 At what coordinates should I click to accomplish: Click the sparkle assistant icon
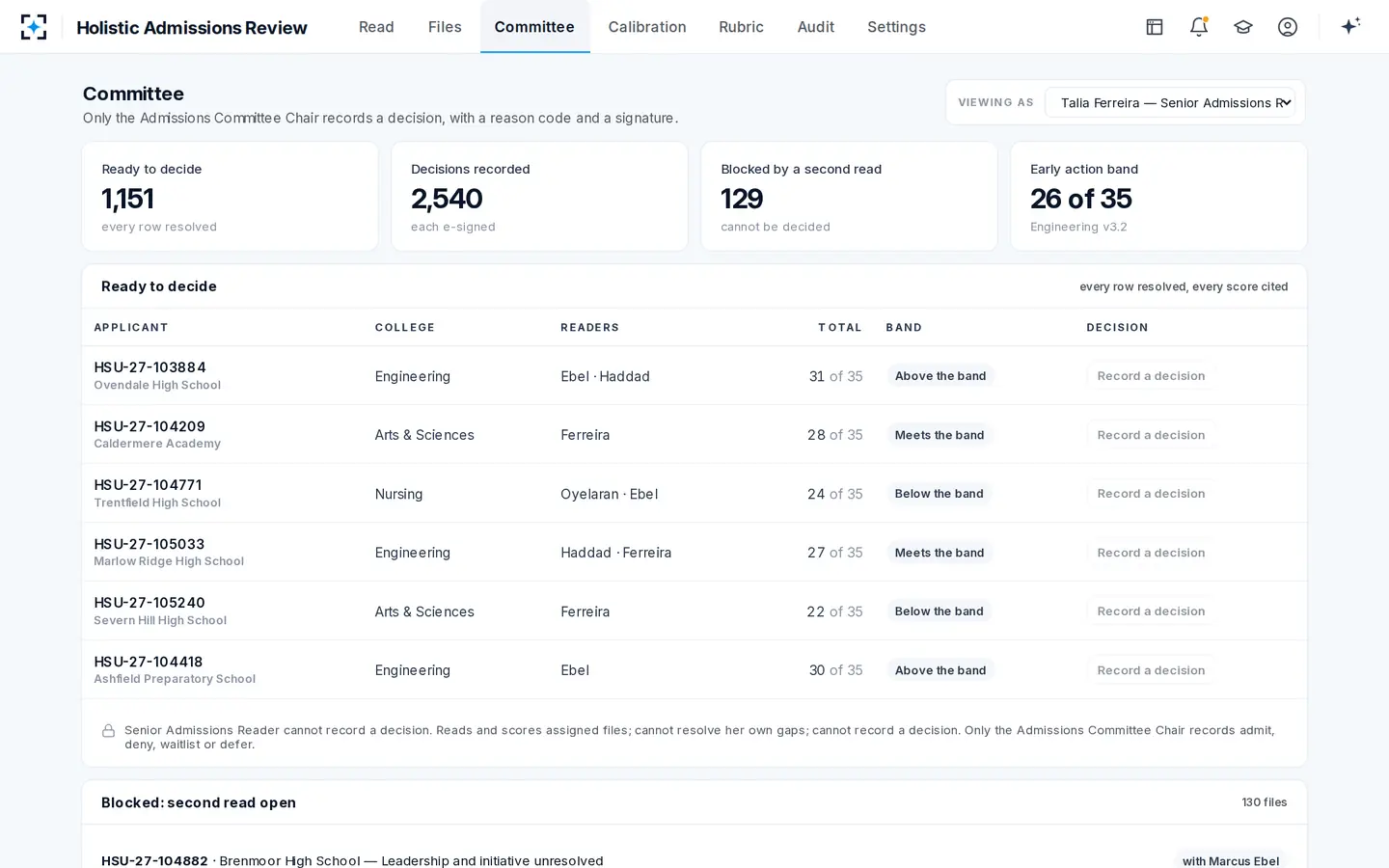[1350, 26]
